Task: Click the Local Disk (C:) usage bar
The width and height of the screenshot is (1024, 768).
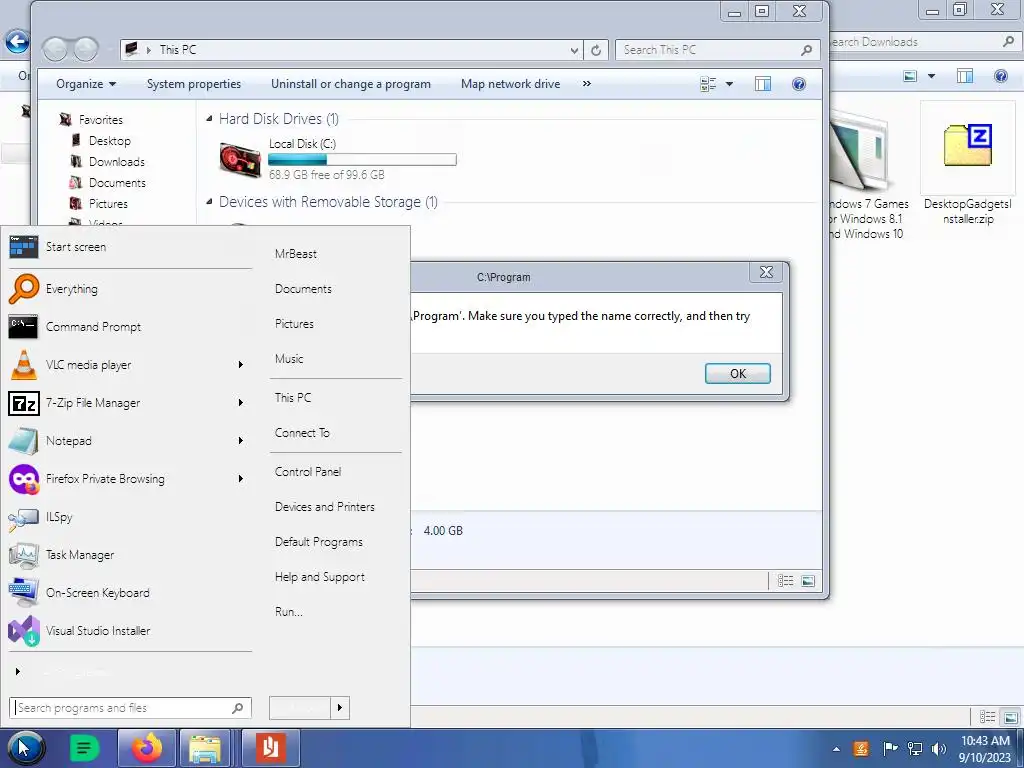Action: [x=362, y=159]
